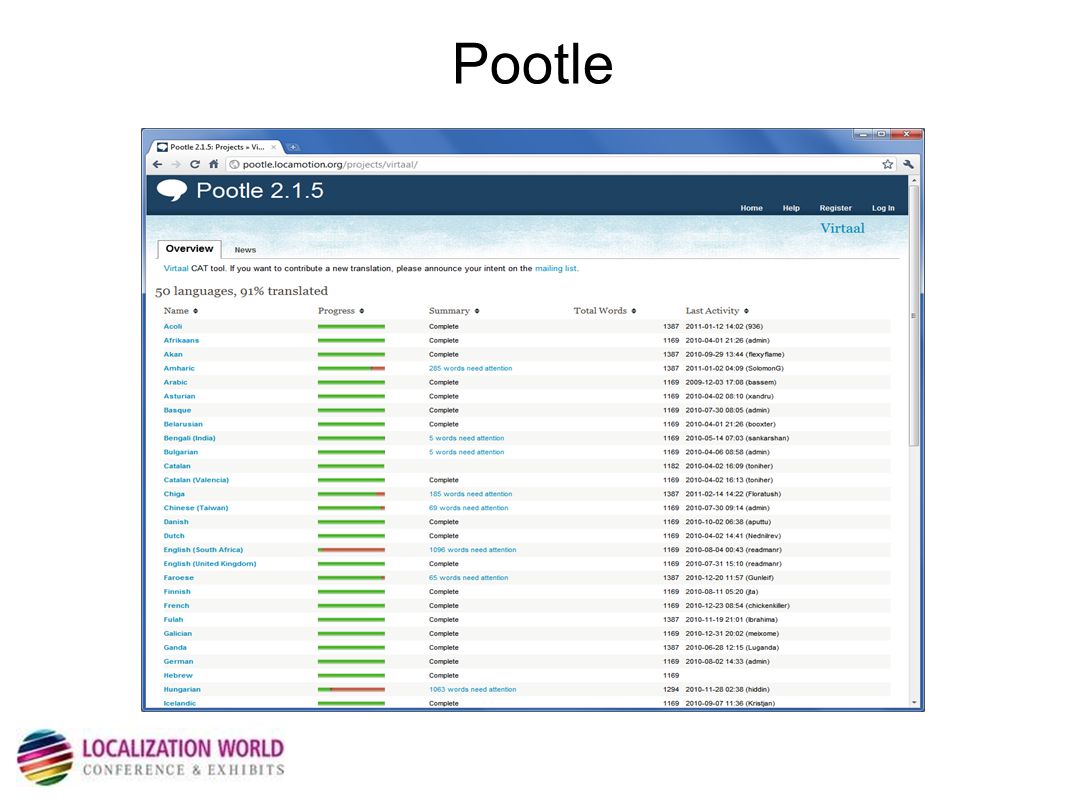This screenshot has width=1066, height=800.
Task: Open the Faroese language
Action: click(x=178, y=578)
